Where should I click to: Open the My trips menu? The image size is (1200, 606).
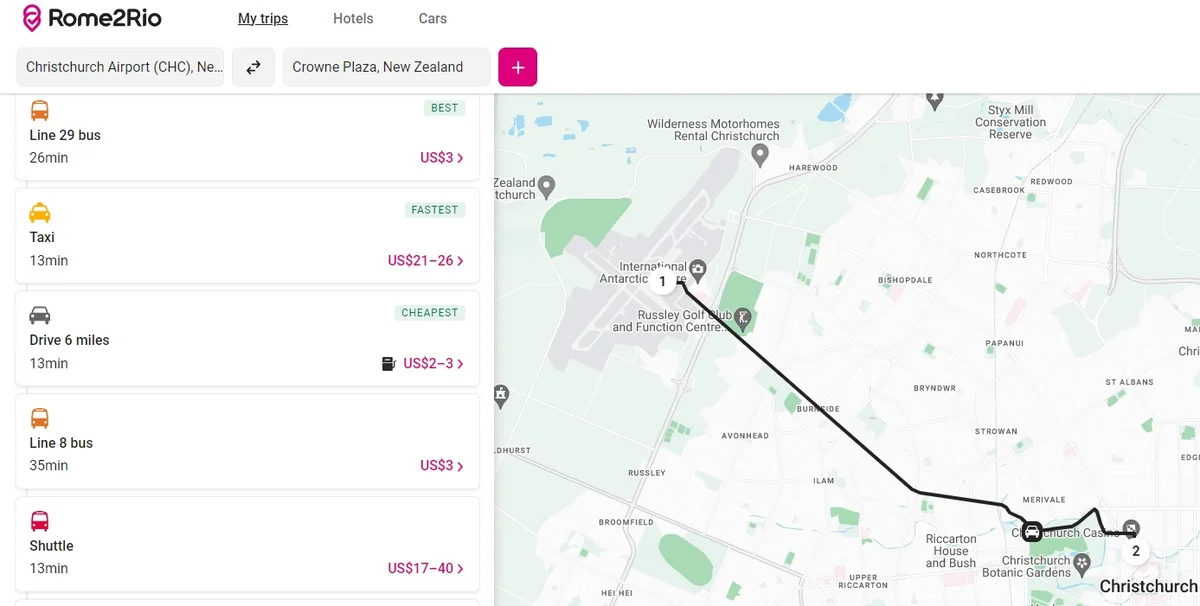coord(263,18)
